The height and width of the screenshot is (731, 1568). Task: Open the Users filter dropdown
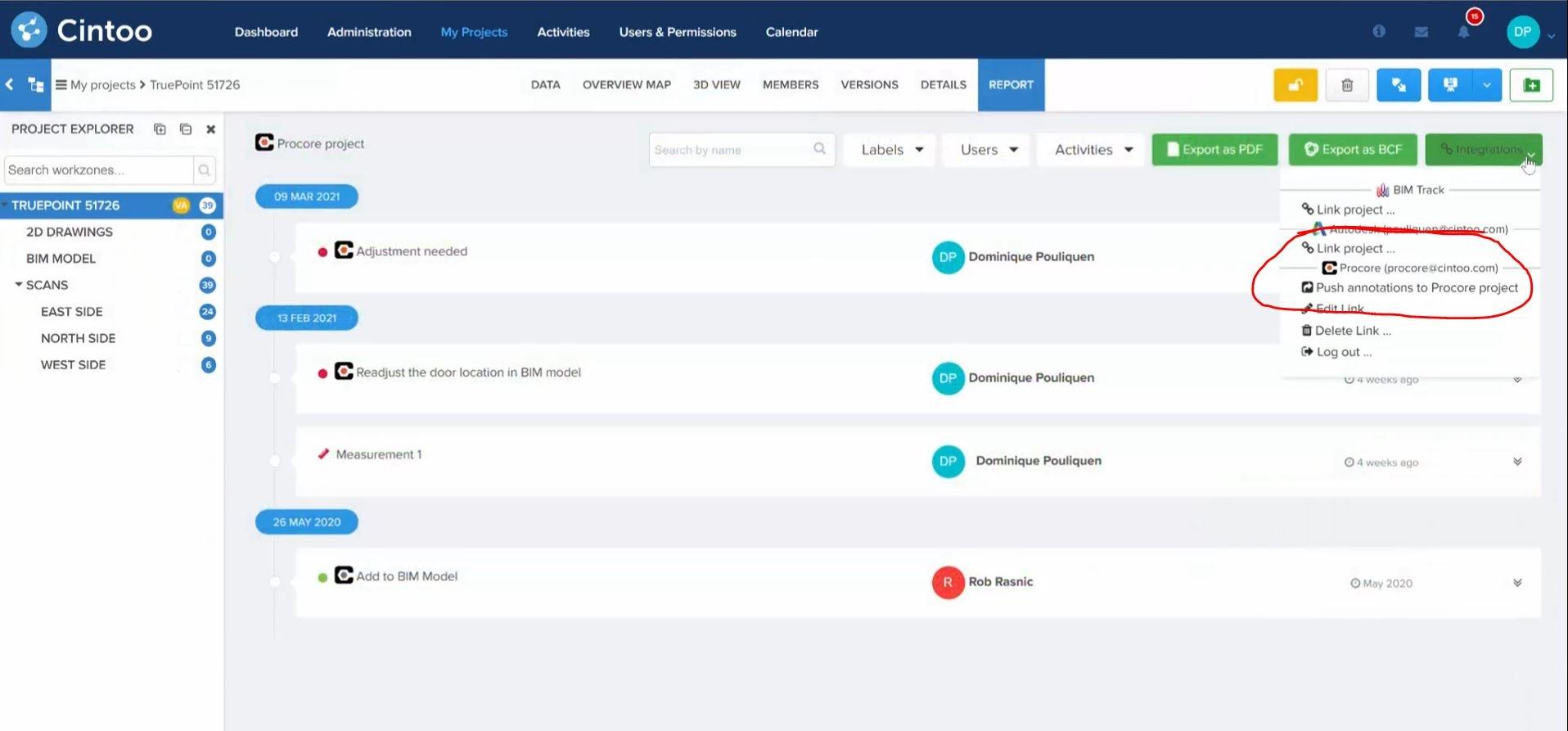click(x=988, y=150)
